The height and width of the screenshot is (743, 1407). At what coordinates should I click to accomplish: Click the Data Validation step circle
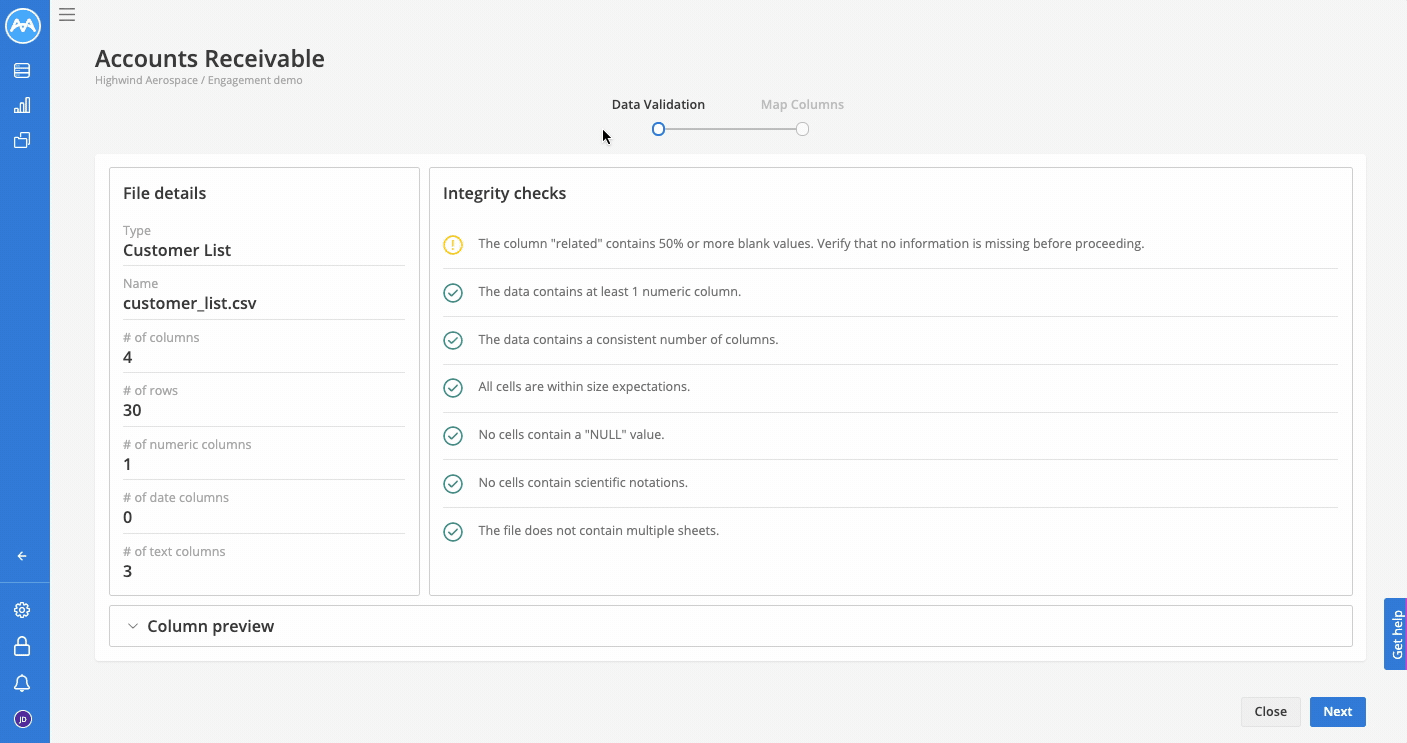(x=658, y=129)
